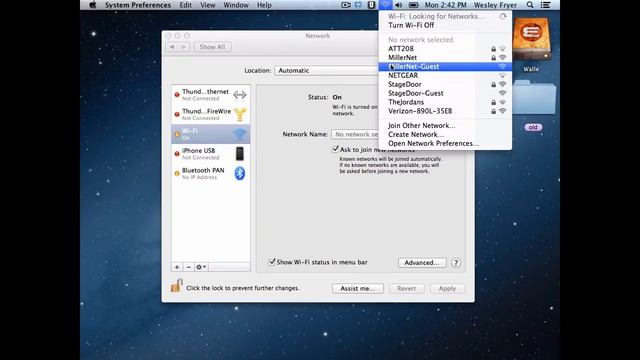
Task: Open the View menu
Action: click(x=207, y=5)
